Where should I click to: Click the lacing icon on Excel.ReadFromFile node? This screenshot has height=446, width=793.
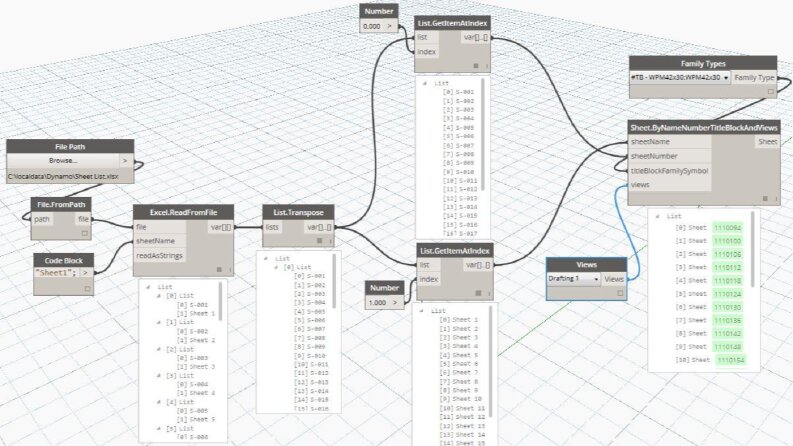click(219, 270)
